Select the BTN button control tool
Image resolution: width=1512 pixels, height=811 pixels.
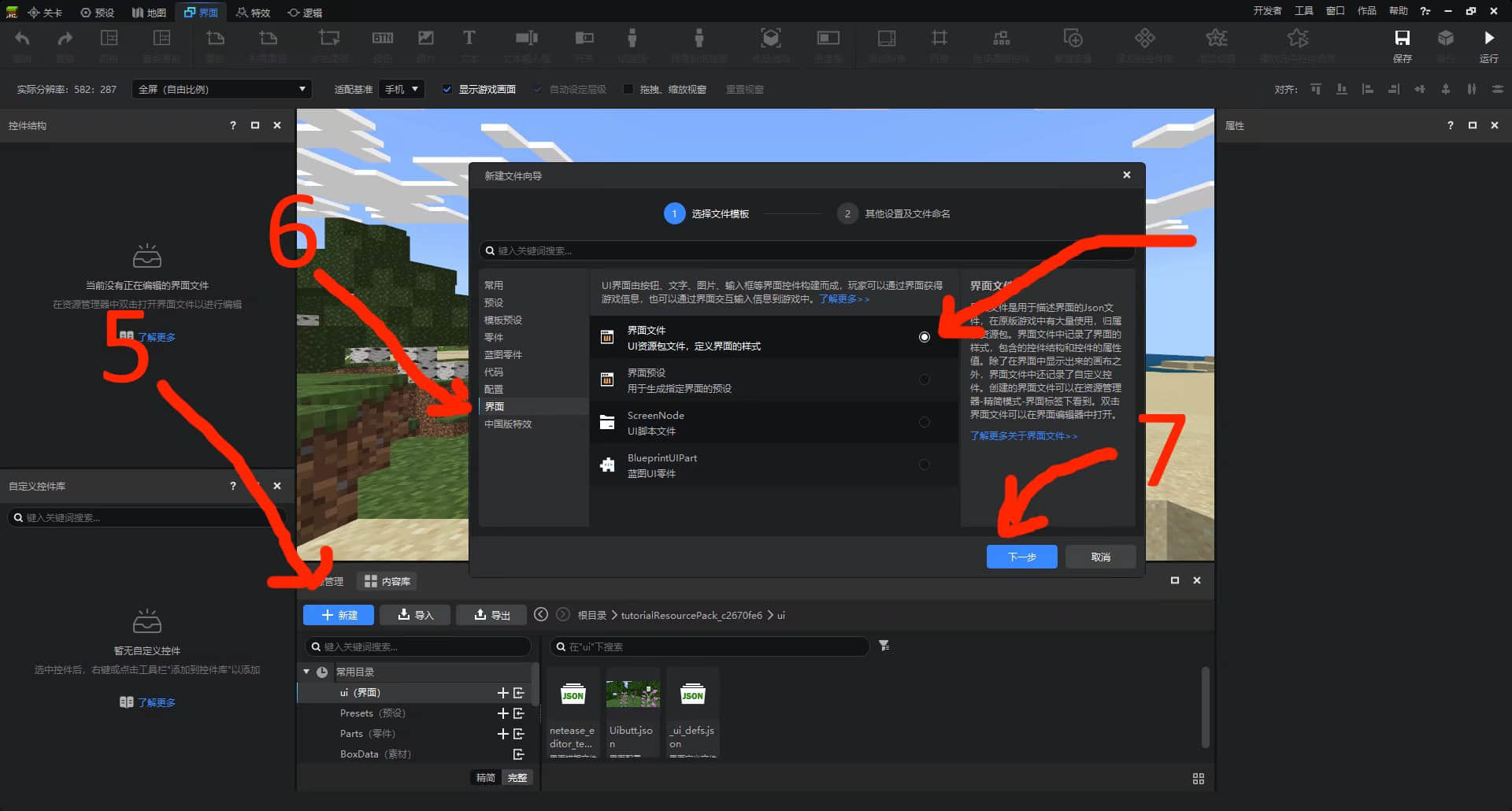click(x=383, y=38)
